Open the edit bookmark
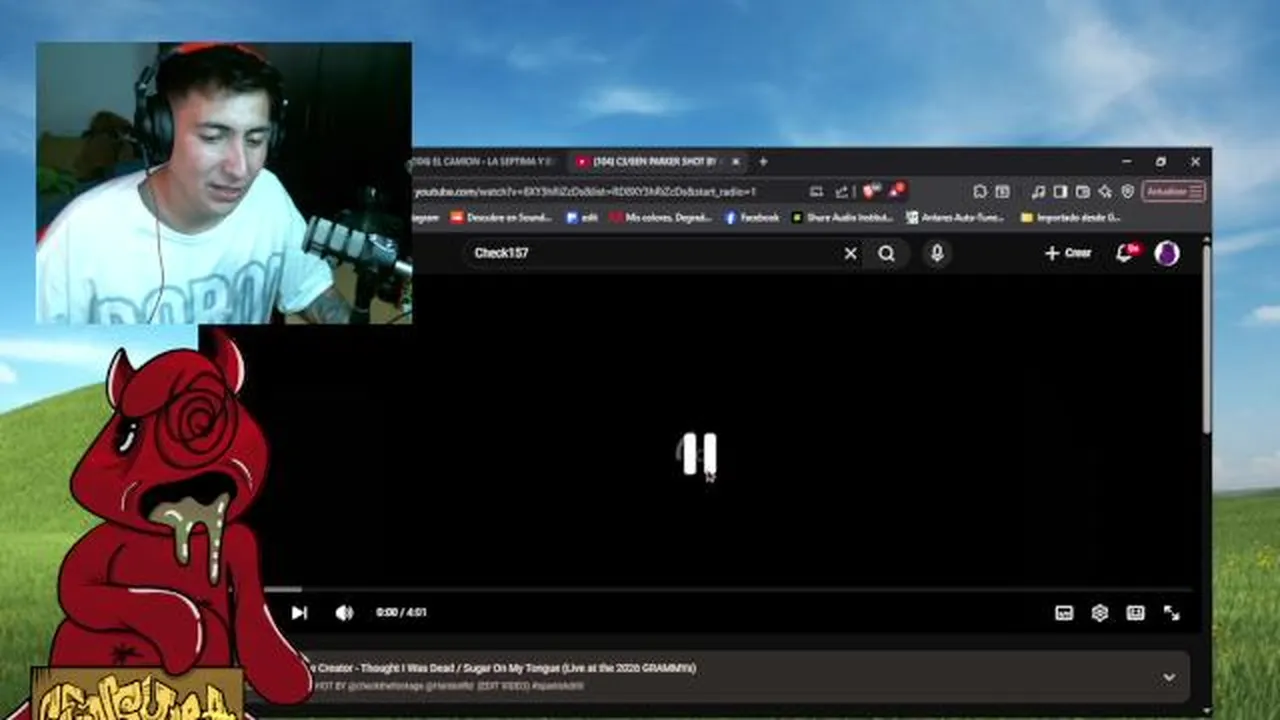 pyautogui.click(x=582, y=217)
